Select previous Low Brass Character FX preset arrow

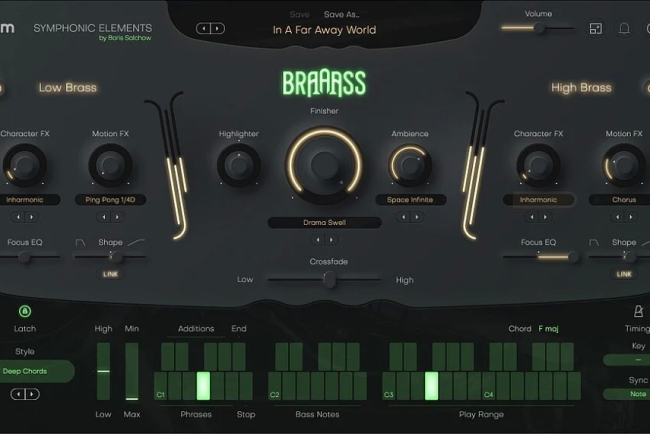18,217
